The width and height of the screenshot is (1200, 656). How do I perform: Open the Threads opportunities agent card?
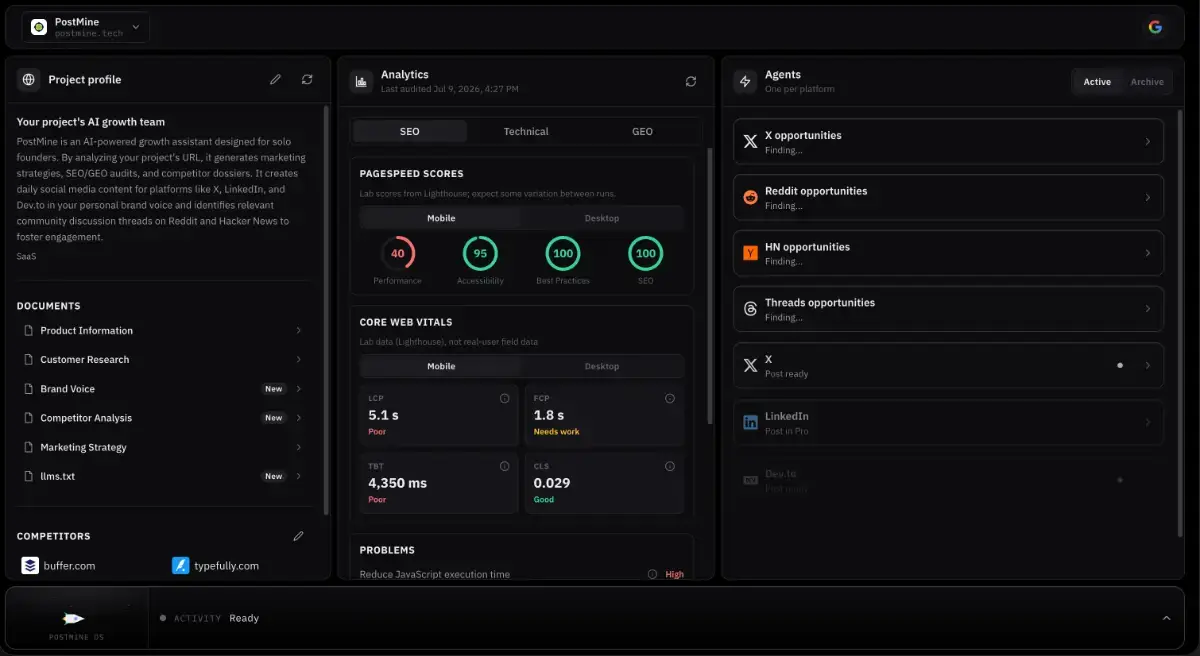pos(949,309)
